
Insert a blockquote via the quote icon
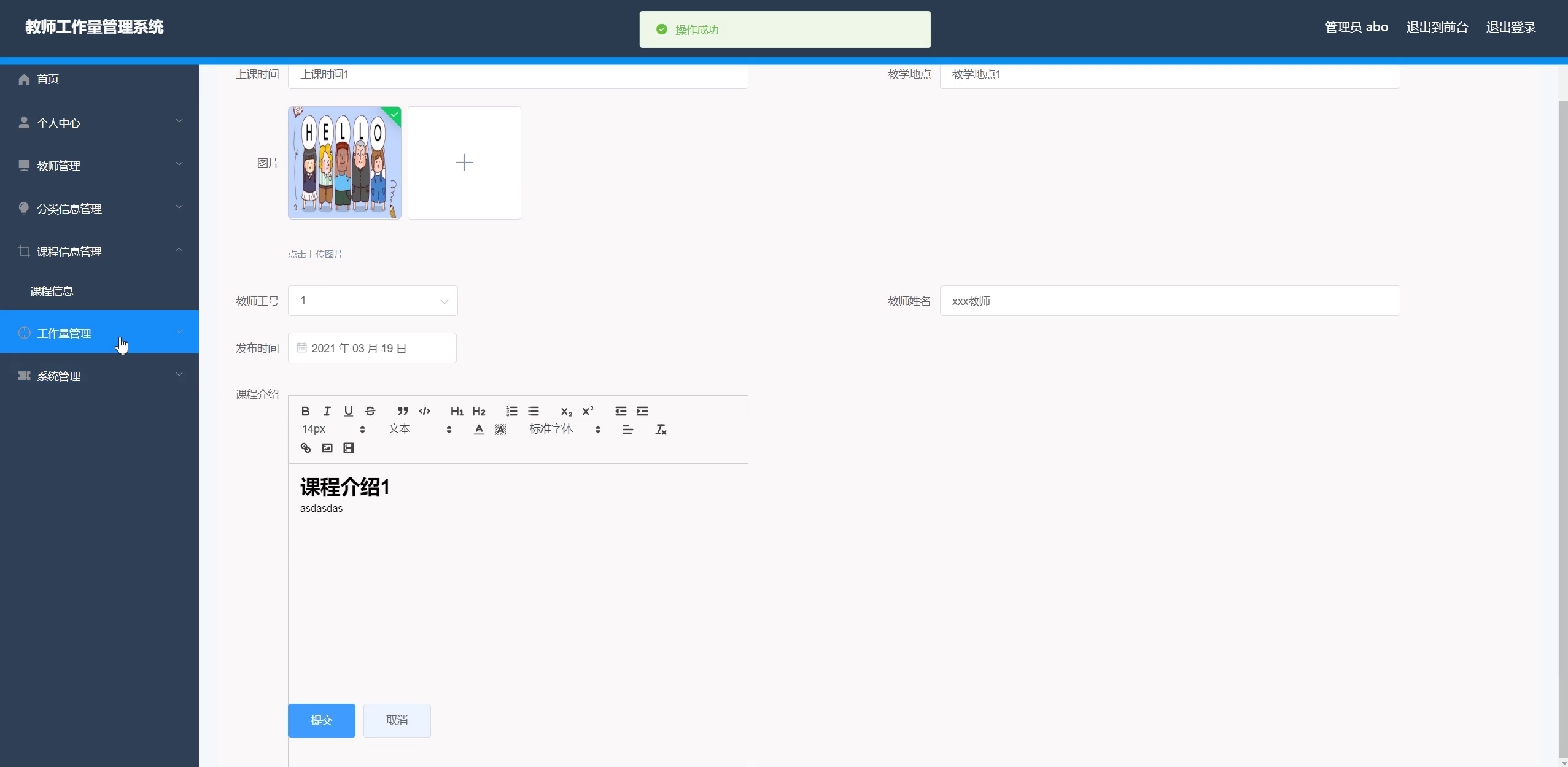click(403, 411)
